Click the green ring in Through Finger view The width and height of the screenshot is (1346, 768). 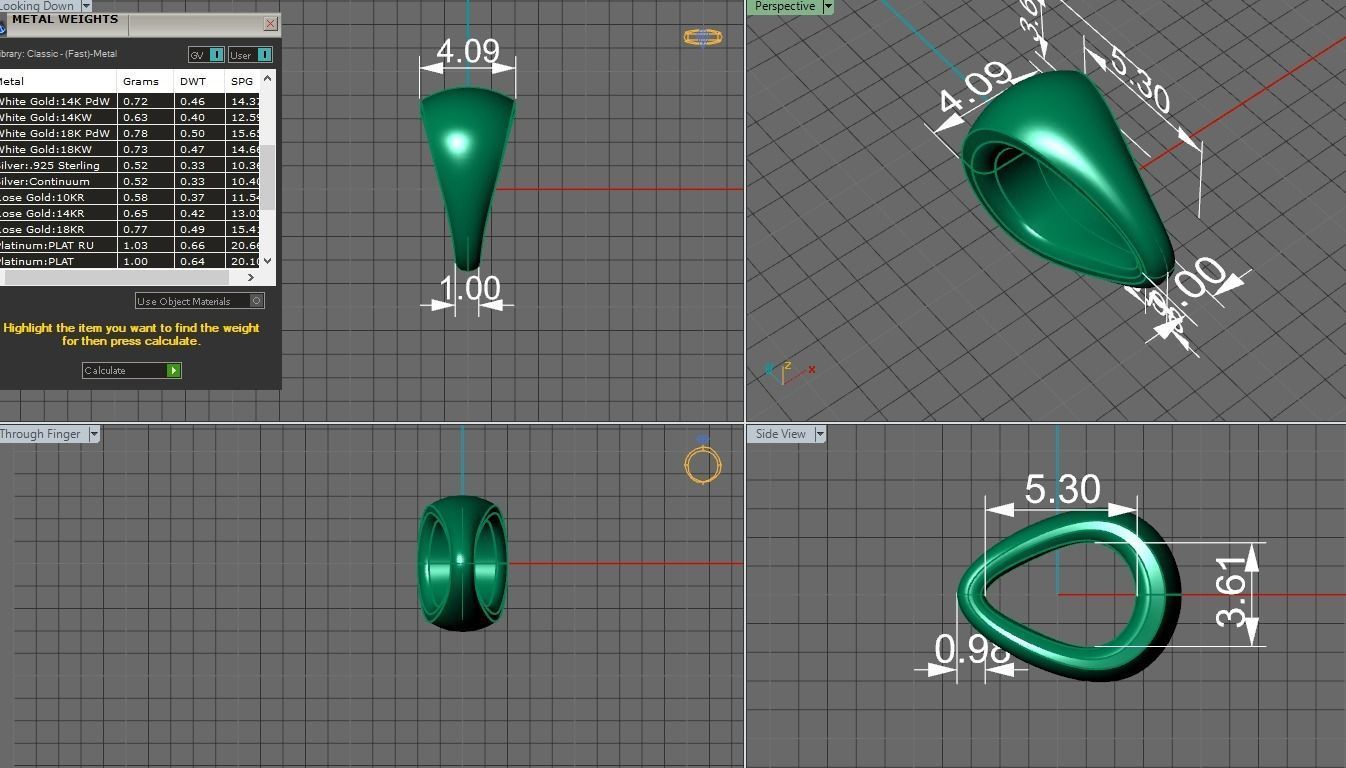coord(462,563)
